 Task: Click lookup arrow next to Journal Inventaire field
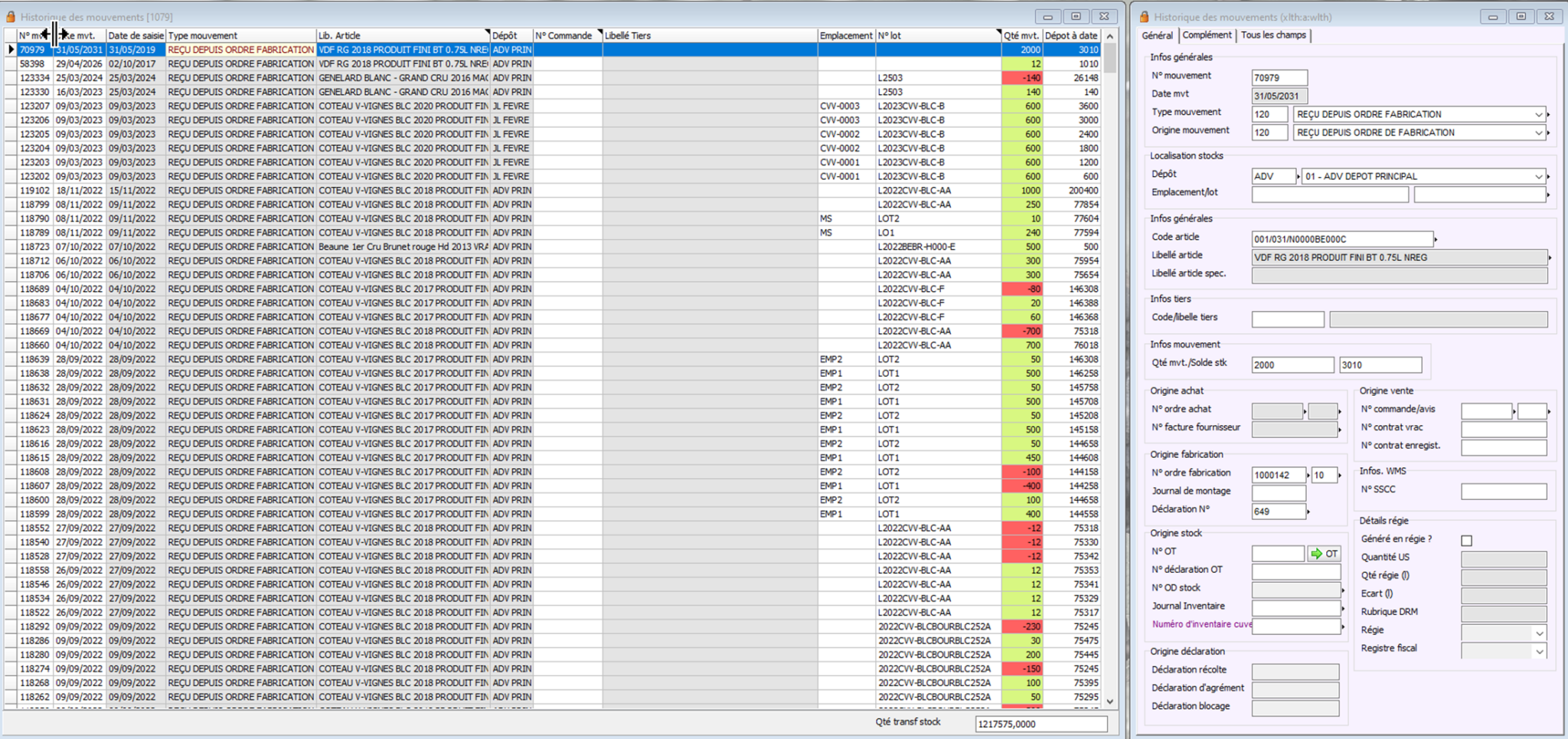tap(1343, 609)
